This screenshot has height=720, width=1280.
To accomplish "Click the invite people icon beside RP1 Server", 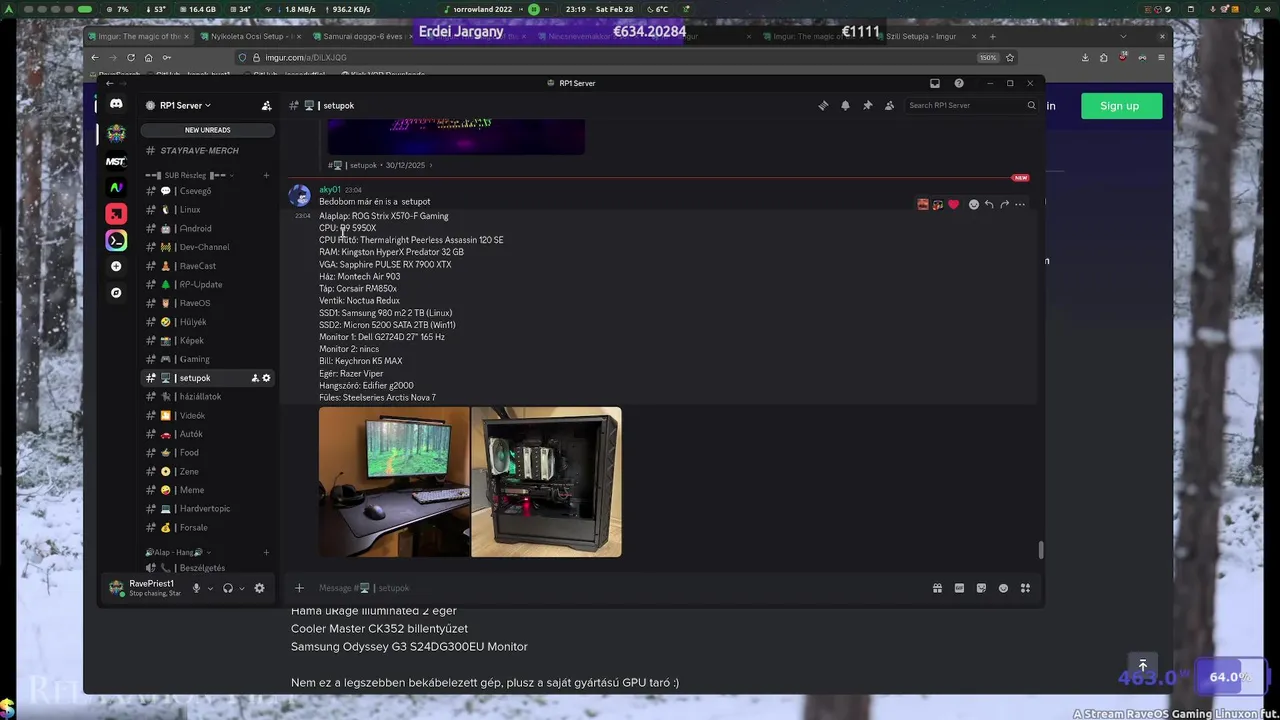I will pos(266,105).
